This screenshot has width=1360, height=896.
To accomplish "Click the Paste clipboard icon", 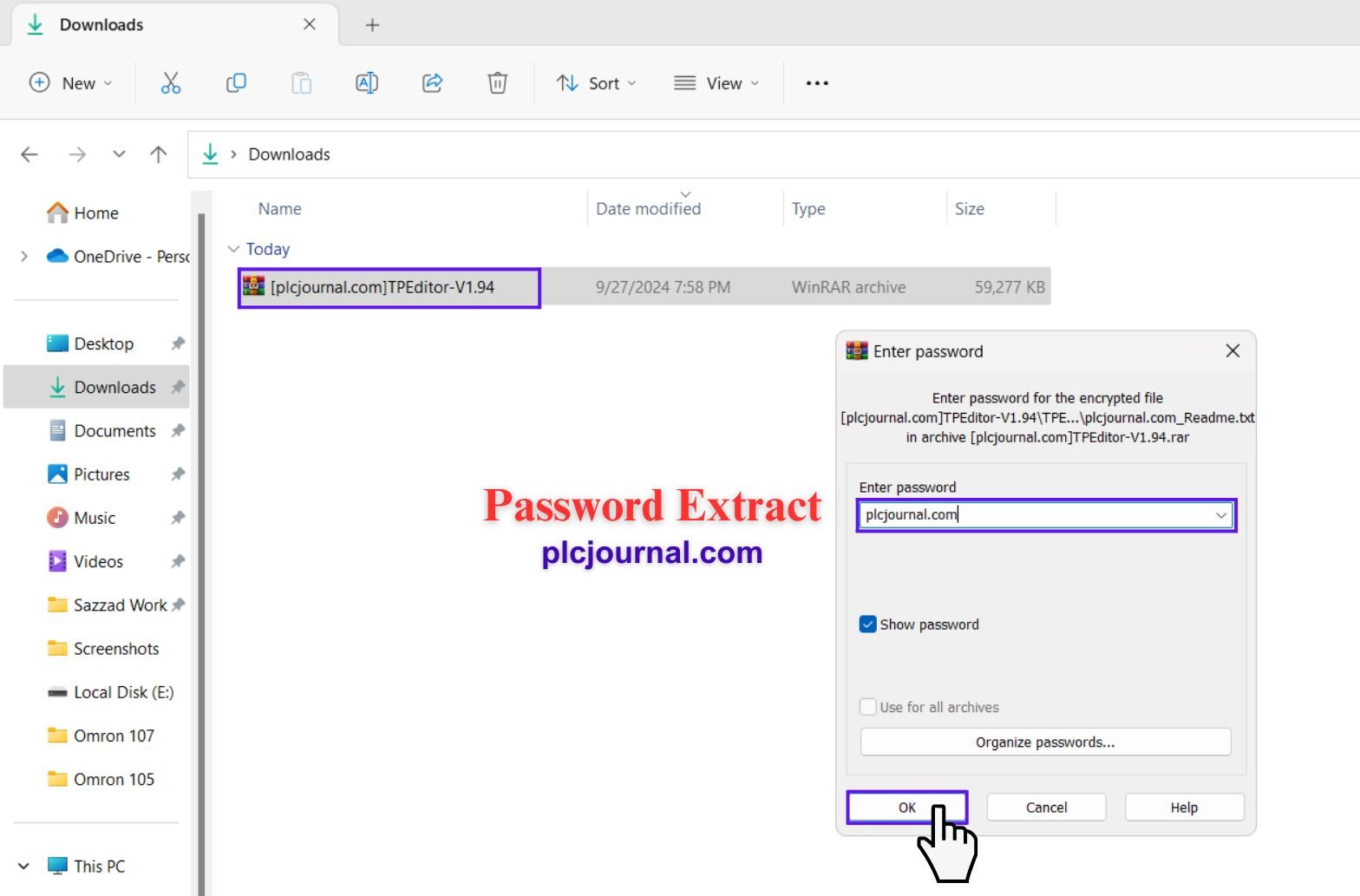I will (301, 83).
